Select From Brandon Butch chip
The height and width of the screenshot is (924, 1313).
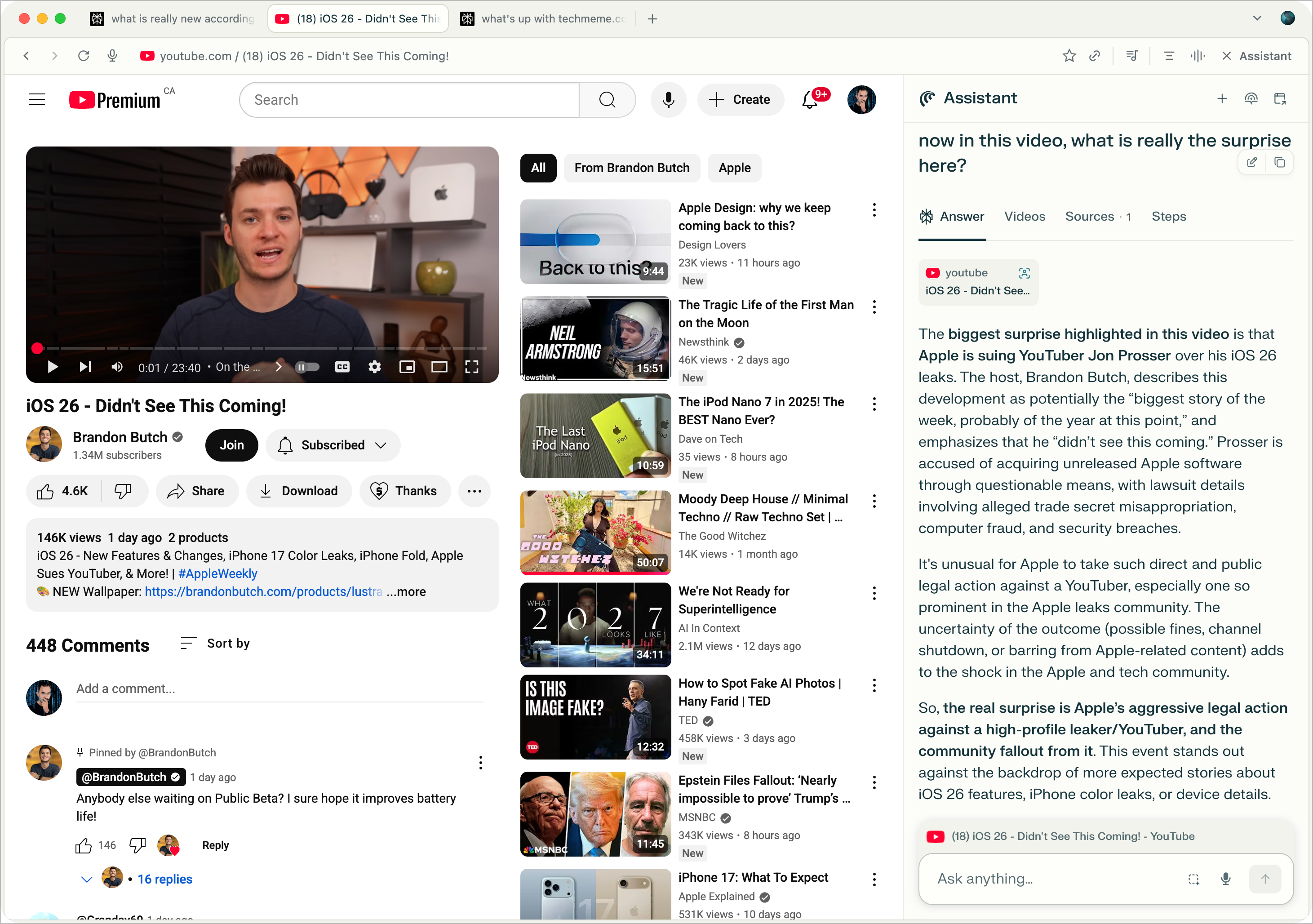coord(632,168)
